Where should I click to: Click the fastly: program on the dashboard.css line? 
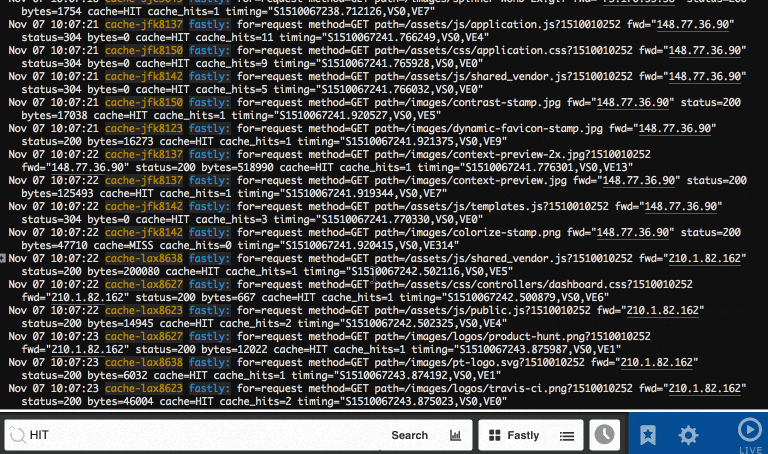209,284
